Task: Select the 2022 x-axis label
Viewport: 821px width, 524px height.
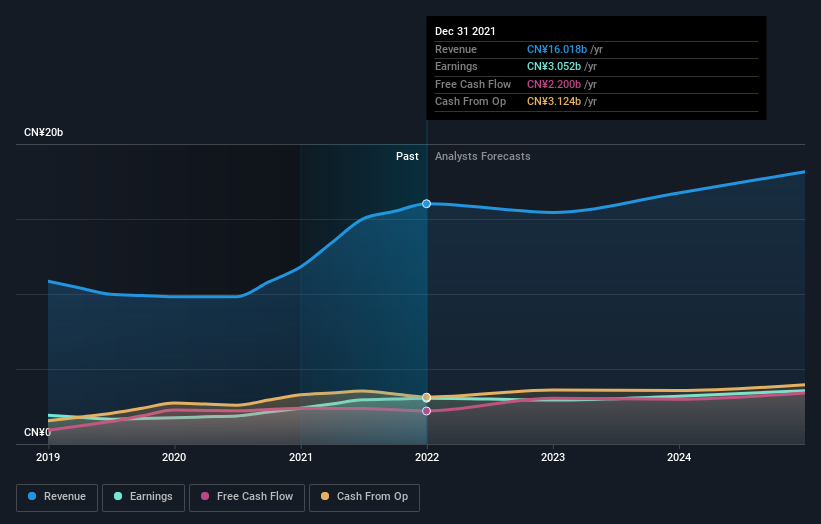Action: [427, 458]
